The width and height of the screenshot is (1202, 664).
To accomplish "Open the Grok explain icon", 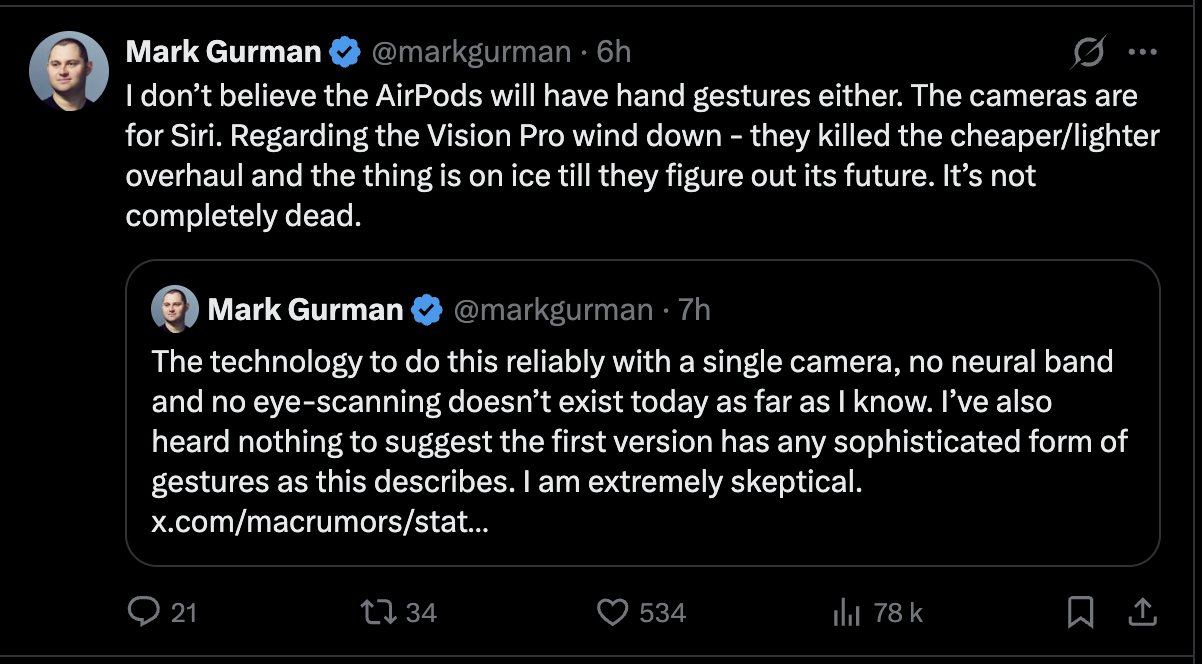I will click(x=1088, y=53).
